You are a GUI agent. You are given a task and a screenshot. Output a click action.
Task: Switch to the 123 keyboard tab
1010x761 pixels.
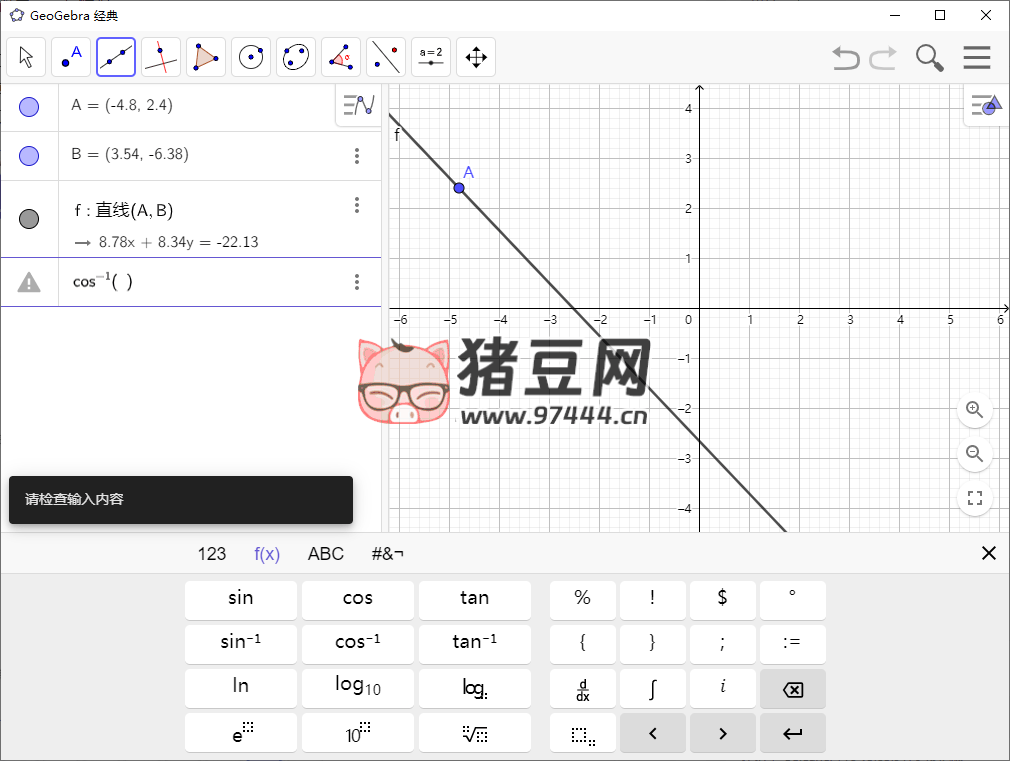[x=212, y=553]
